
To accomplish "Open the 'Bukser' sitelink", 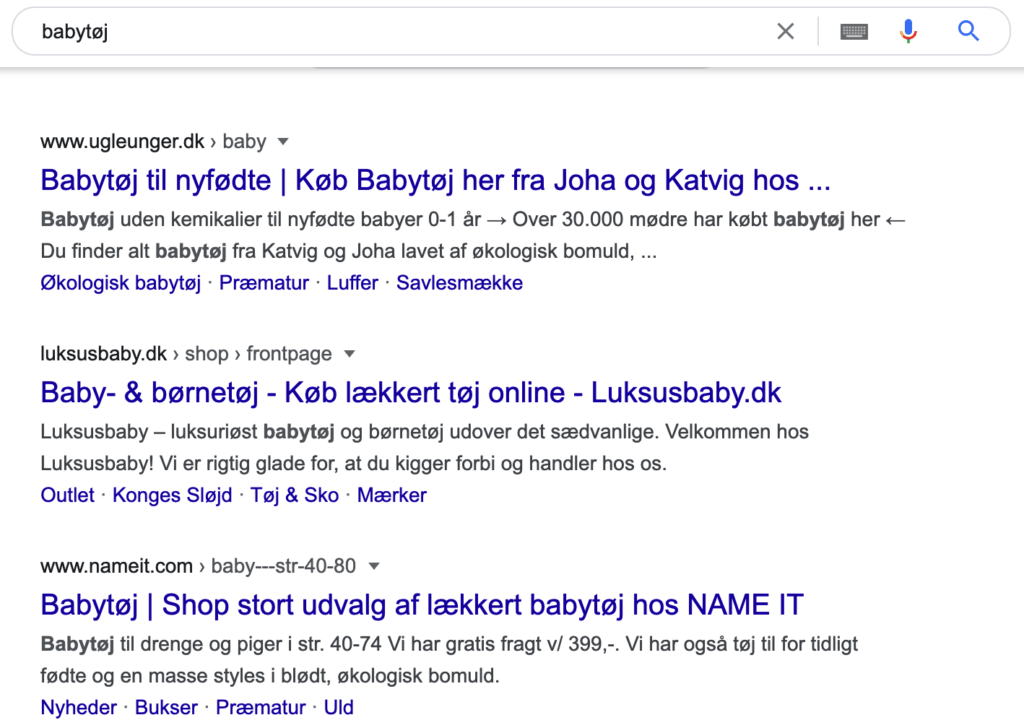I will (166, 707).
